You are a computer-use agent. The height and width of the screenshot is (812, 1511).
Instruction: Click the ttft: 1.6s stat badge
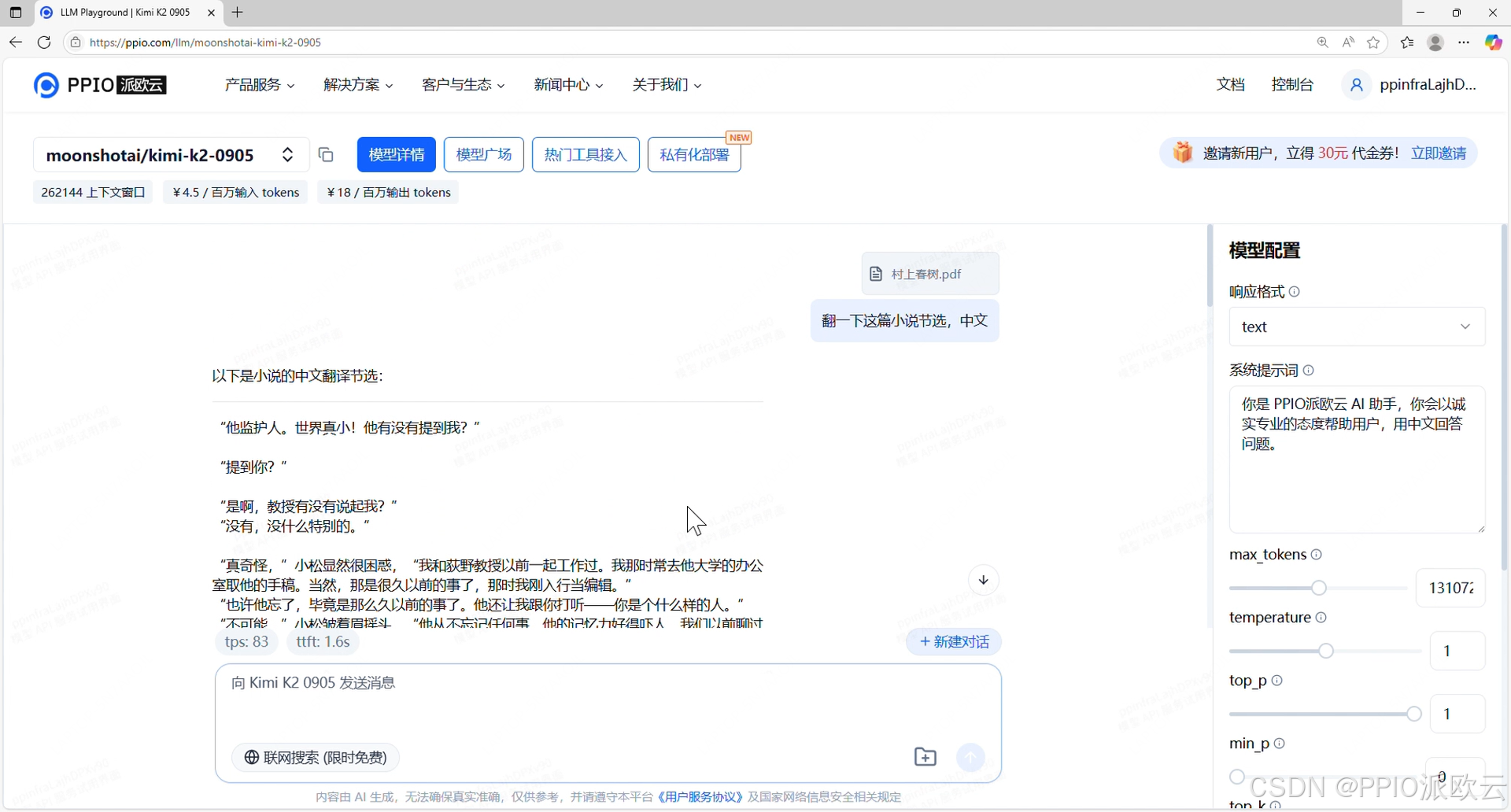click(323, 642)
